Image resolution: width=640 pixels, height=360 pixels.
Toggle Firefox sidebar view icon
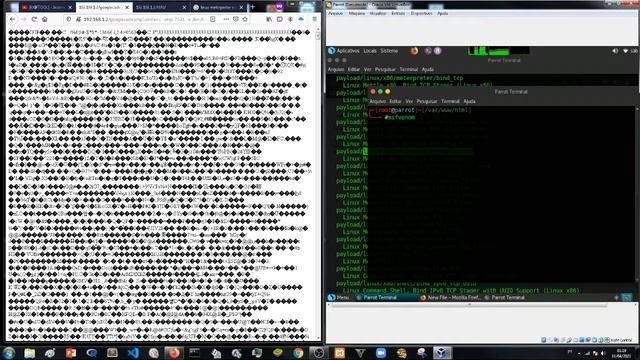pos(280,19)
